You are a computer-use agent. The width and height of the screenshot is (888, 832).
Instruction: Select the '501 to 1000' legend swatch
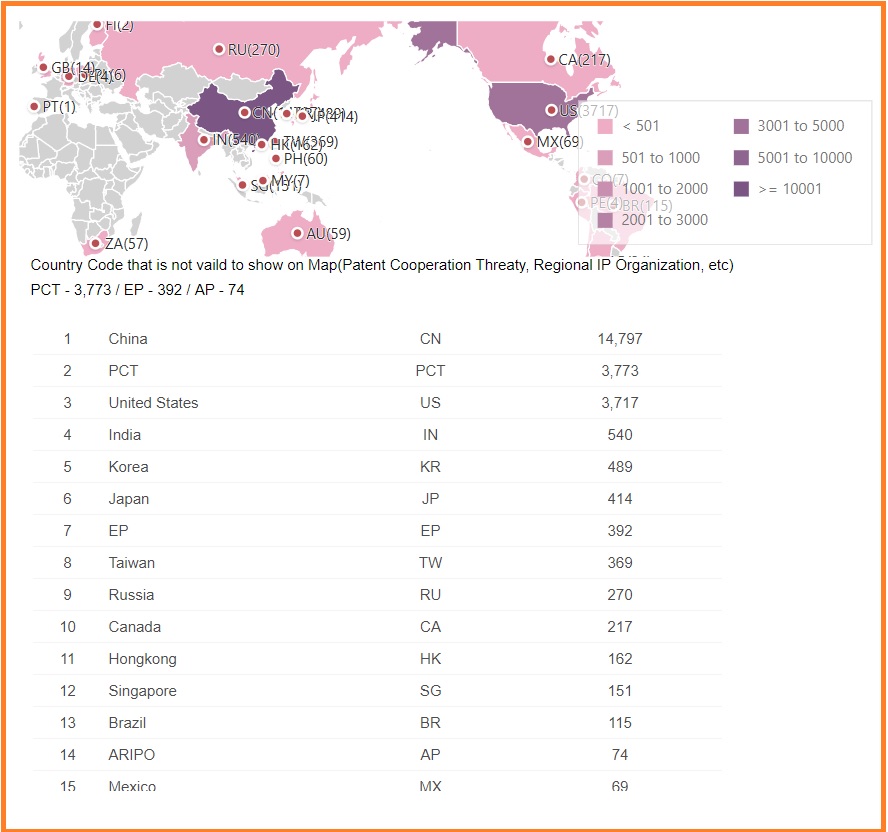(605, 157)
